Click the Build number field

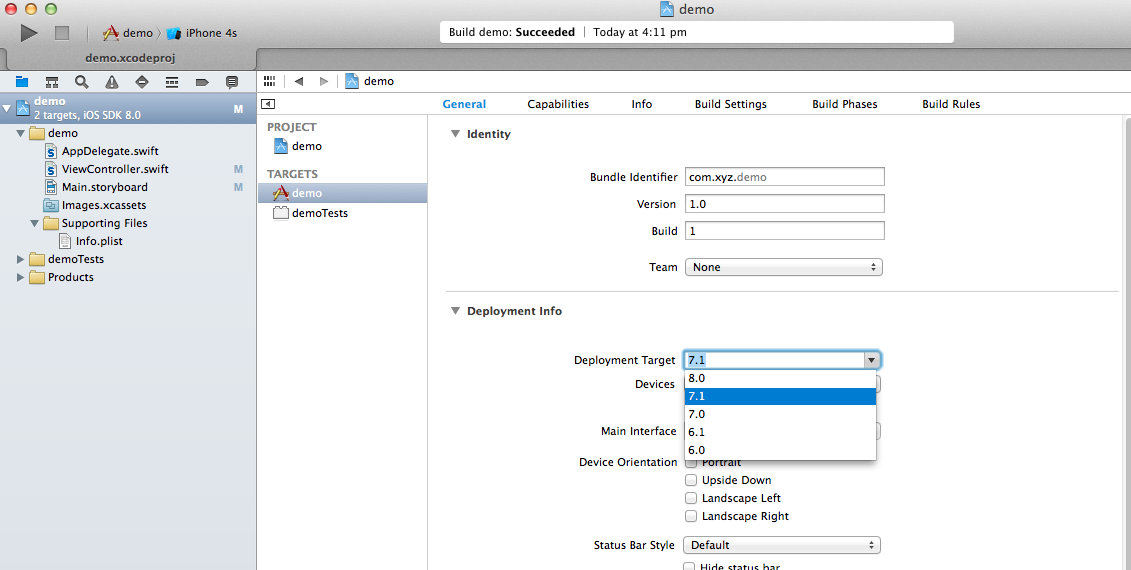[784, 231]
